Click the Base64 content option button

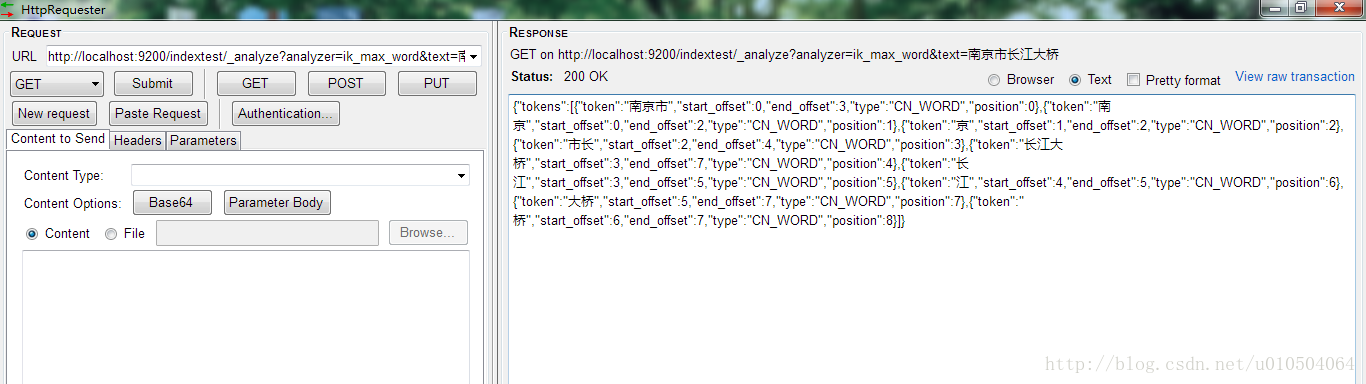tap(172, 203)
